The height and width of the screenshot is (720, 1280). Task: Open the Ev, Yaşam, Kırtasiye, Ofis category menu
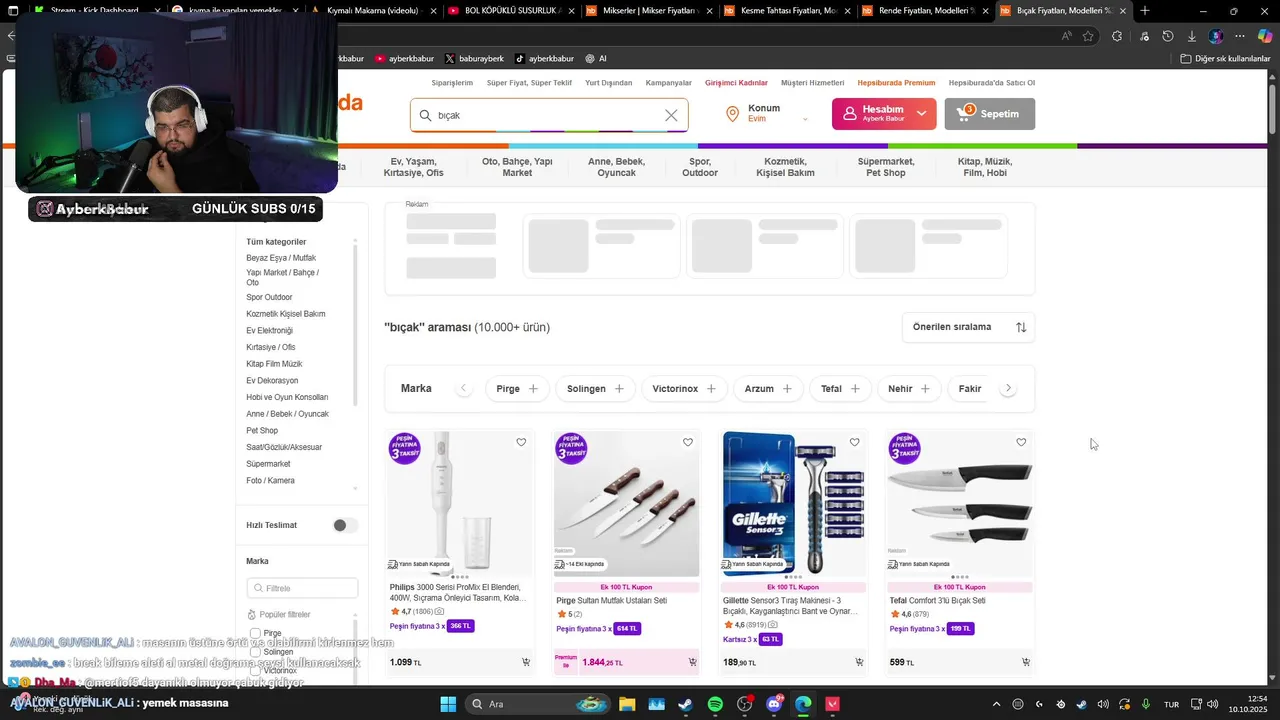click(x=413, y=167)
